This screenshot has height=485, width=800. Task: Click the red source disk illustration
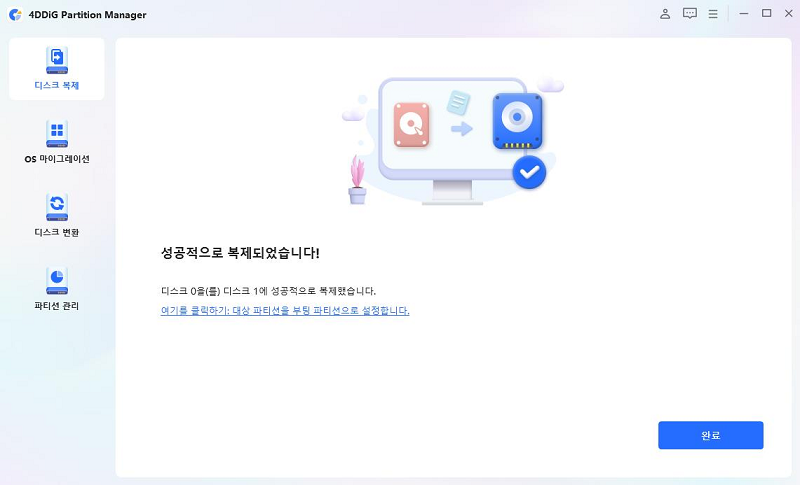(411, 124)
